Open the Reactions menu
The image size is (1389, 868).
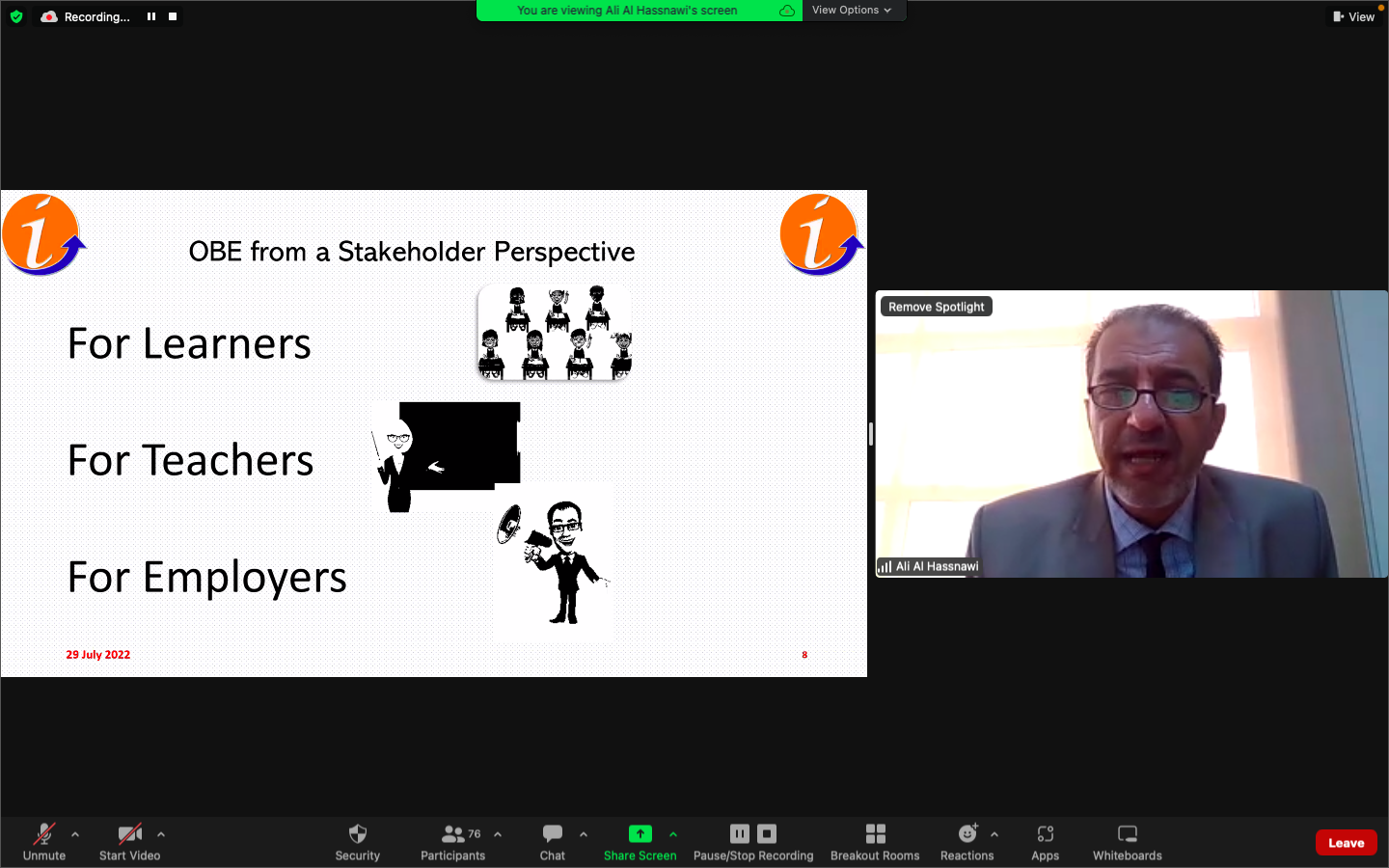(x=967, y=834)
